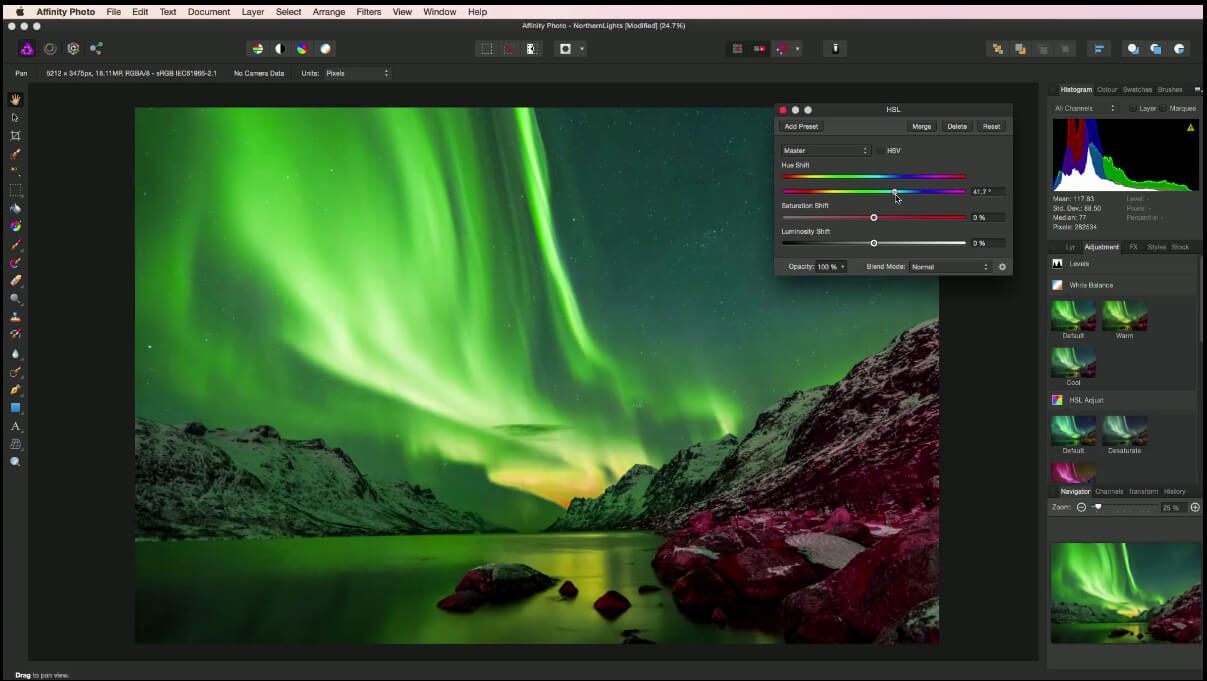Select the Flood Fill bucket tool
This screenshot has width=1207, height=681.
pyautogui.click(x=15, y=208)
